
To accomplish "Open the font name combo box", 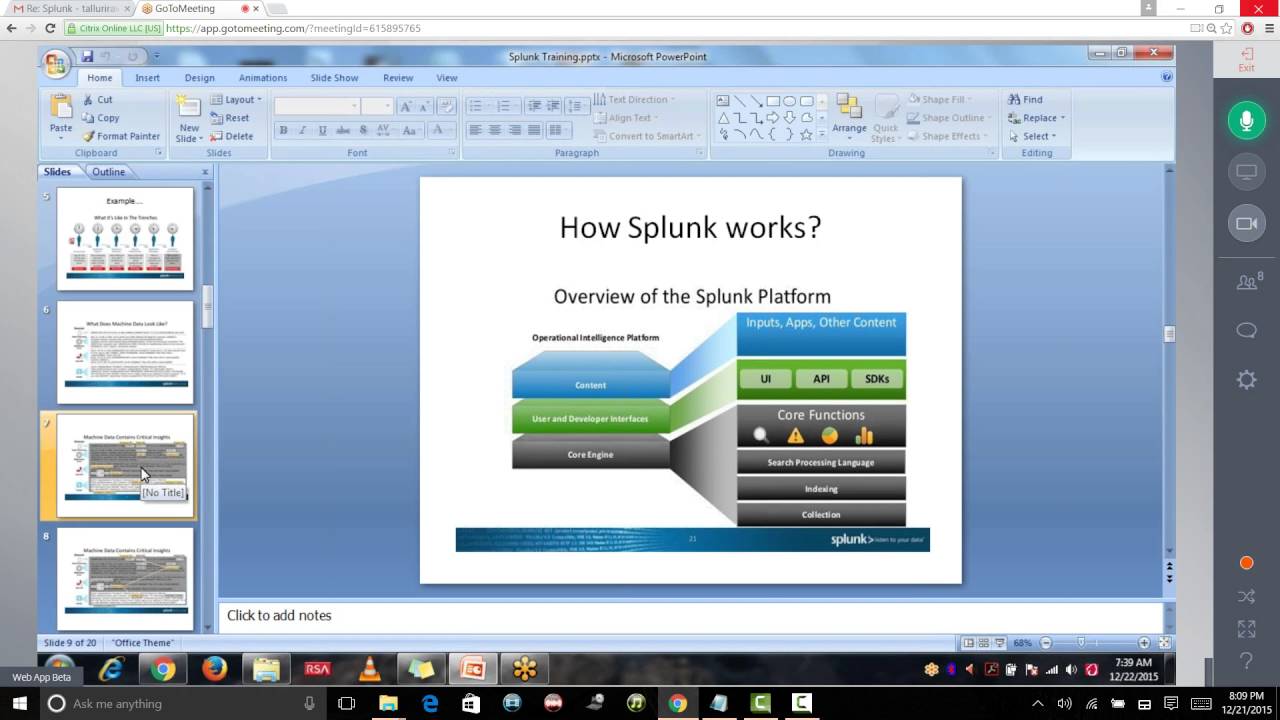I will click(x=316, y=106).
